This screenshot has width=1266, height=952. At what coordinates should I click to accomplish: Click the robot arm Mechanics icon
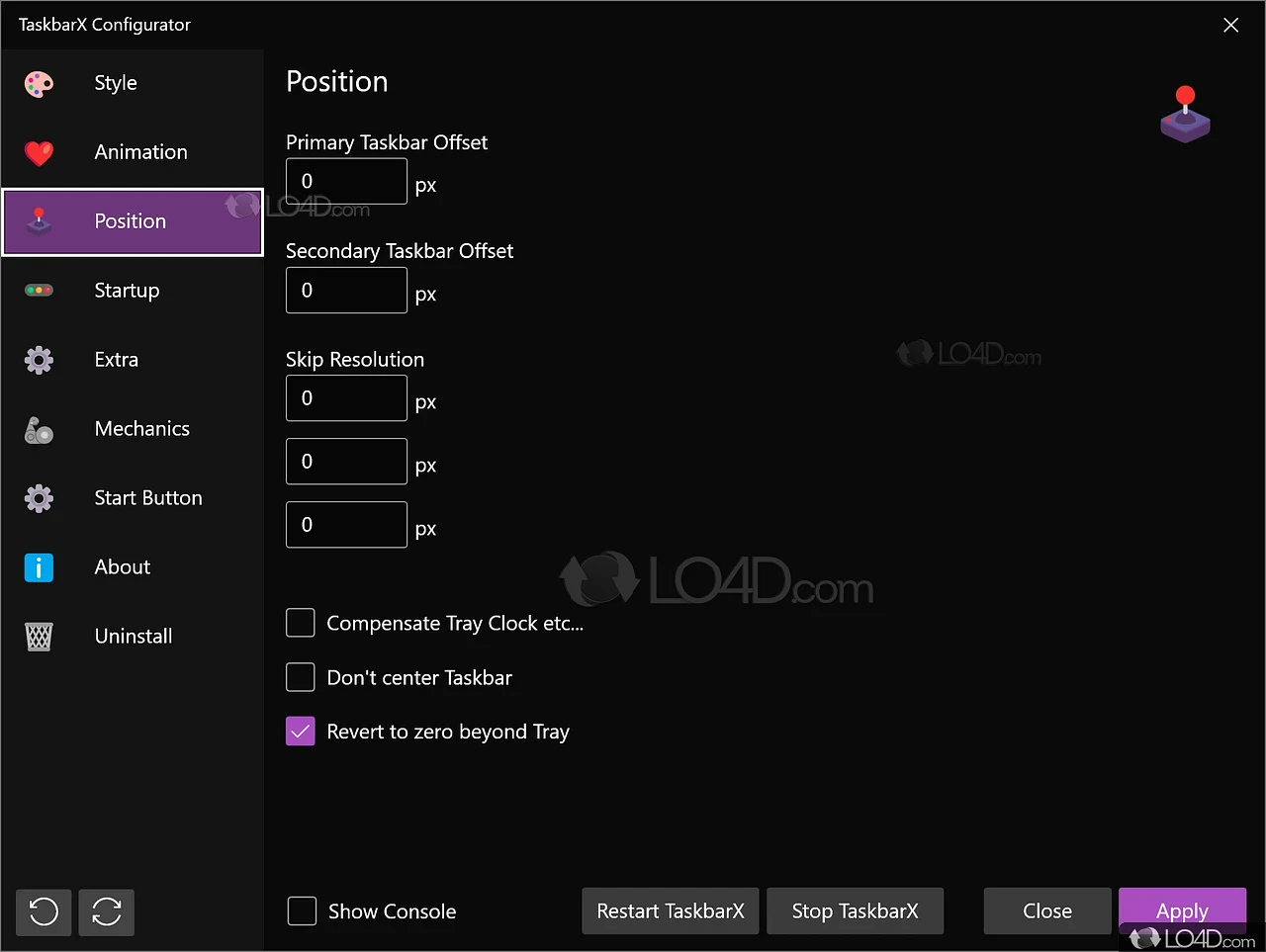[x=39, y=429]
